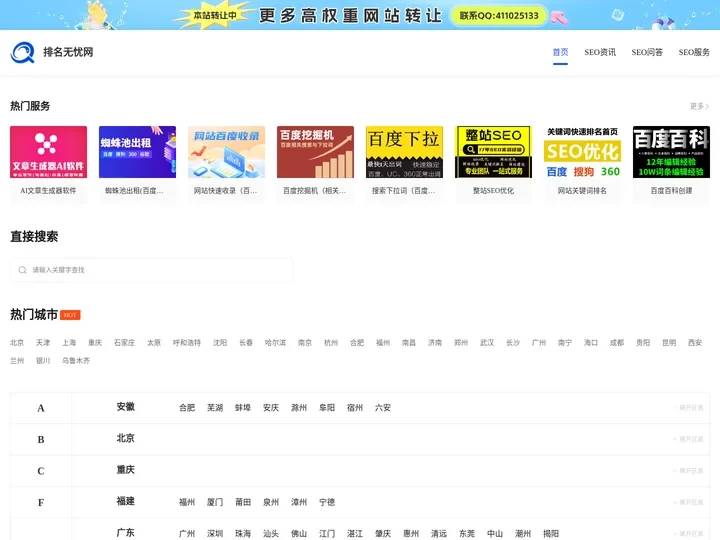Open the 首页 tab

tap(560, 52)
